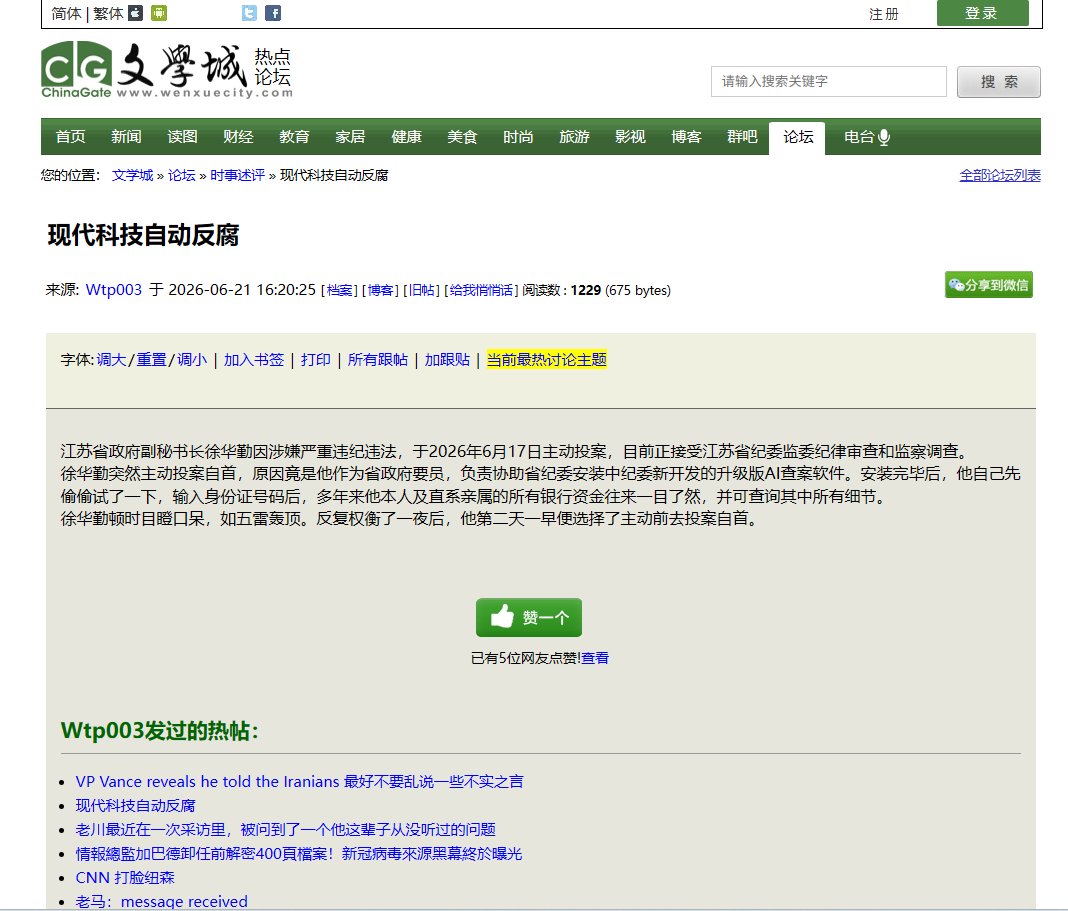
Task: Click the 登录 login button
Action: click(982, 13)
